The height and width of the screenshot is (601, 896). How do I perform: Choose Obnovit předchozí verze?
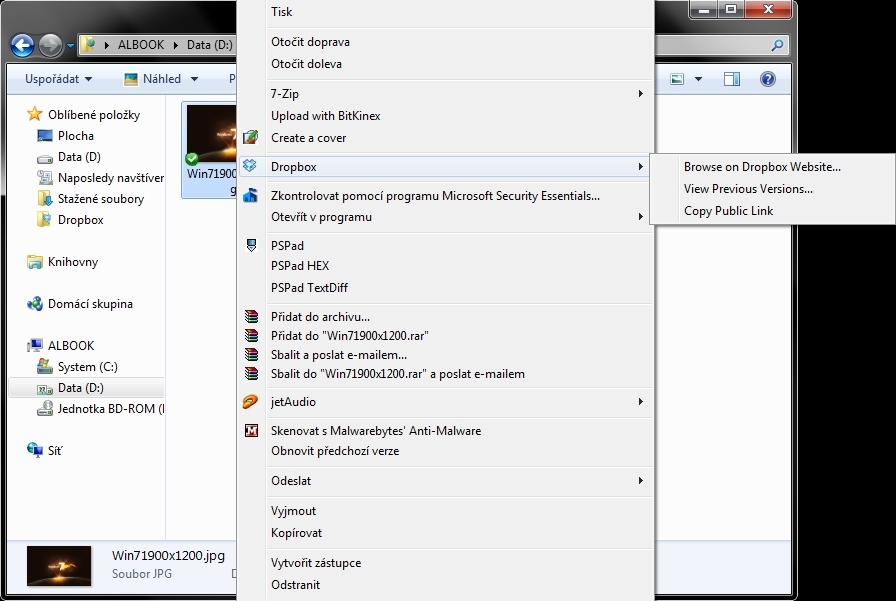[445, 451]
